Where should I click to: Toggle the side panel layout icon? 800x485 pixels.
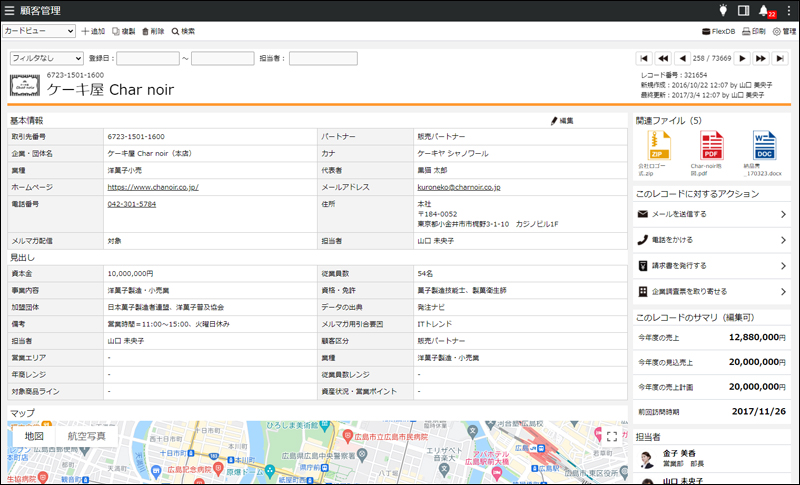[x=743, y=10]
